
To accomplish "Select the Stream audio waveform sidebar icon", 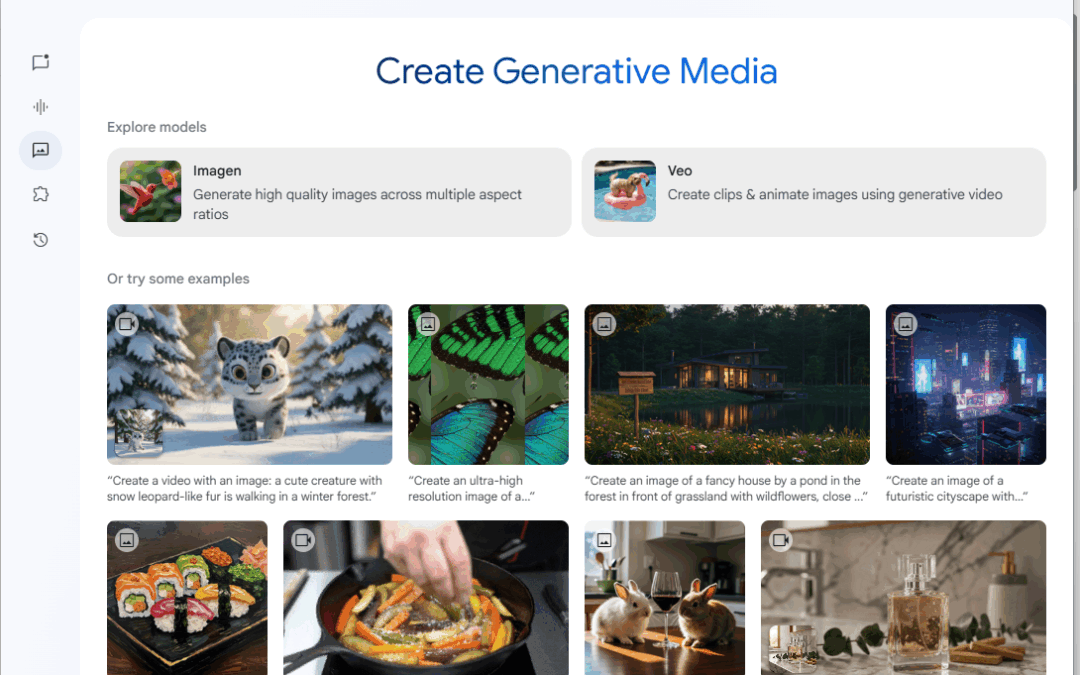I will click(41, 107).
